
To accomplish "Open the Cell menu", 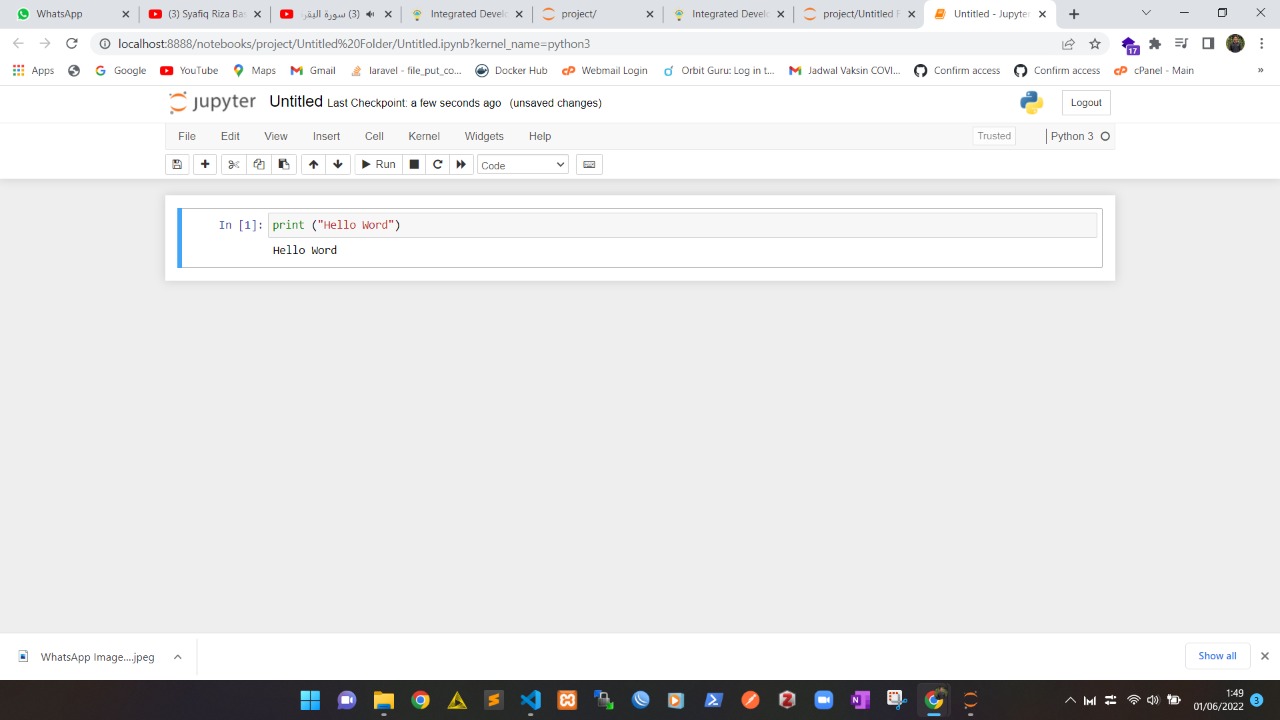I will [x=374, y=136].
